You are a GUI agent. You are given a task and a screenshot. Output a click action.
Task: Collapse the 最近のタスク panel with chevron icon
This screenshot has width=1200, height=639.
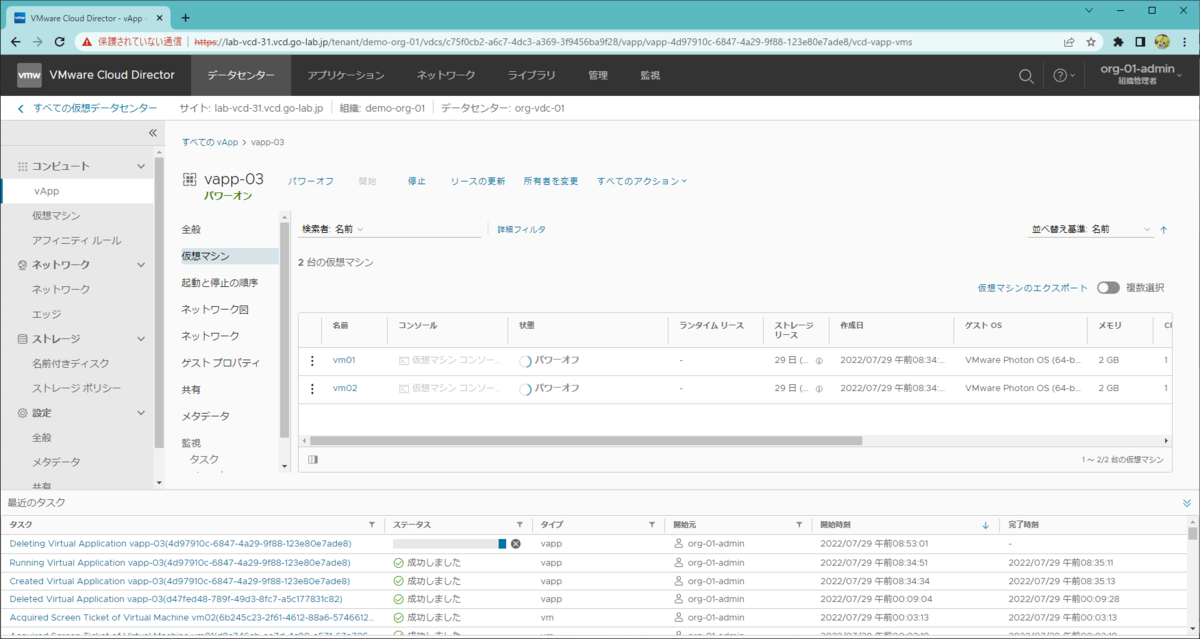pos(1187,503)
